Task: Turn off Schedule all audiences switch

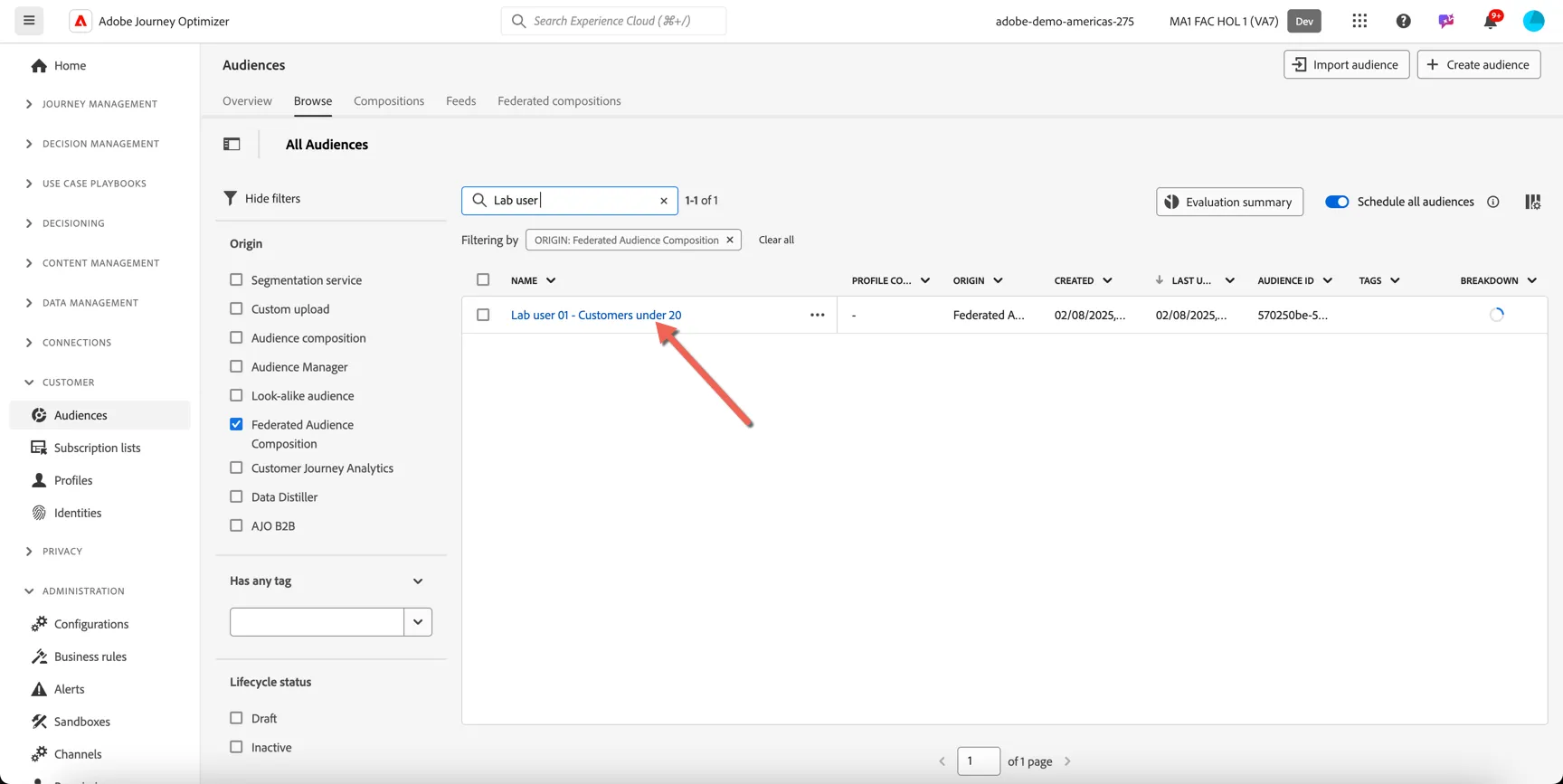Action: (x=1336, y=202)
